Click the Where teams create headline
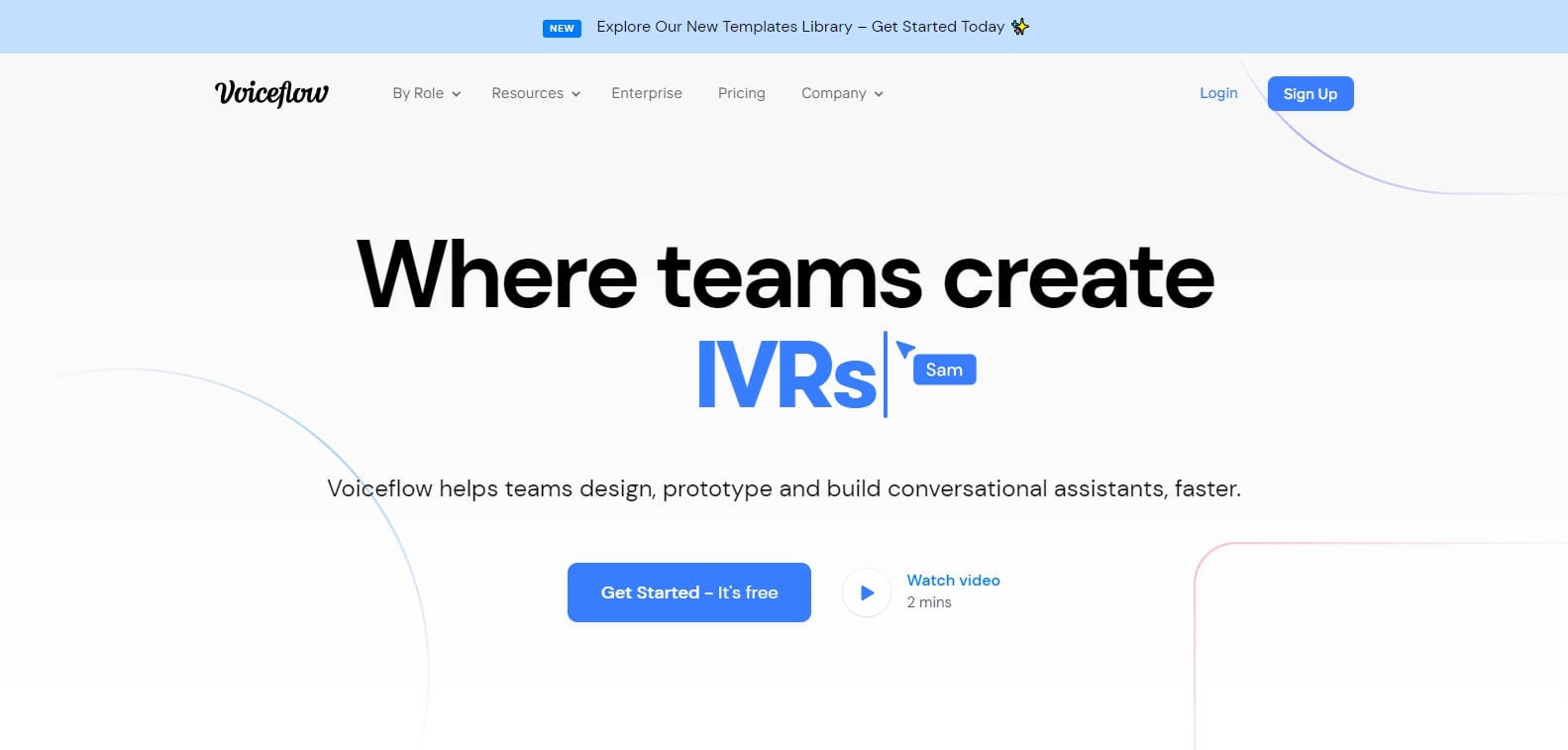 784,276
